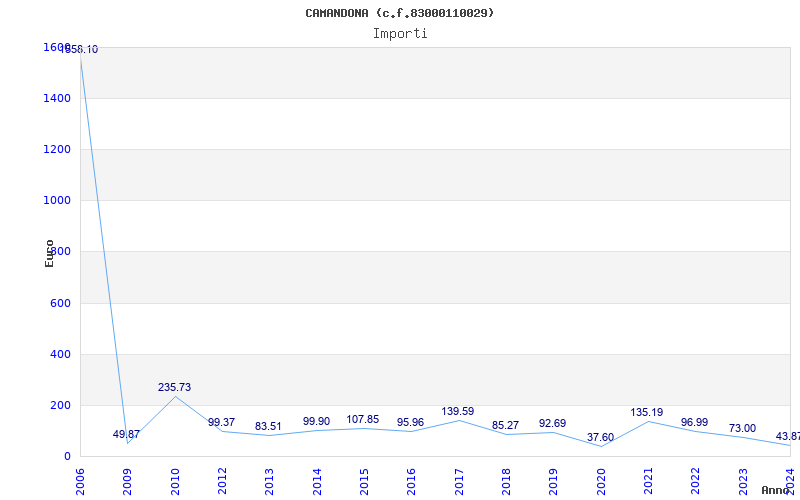Image resolution: width=800 pixels, height=500 pixels.
Task: Click the 135.19 value label
Action: [x=646, y=412]
